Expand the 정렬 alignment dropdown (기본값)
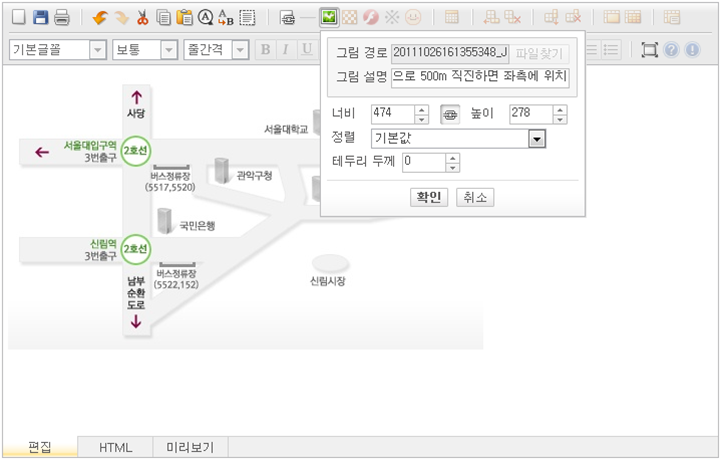Image resolution: width=720 pixels, height=459 pixels. [537, 139]
